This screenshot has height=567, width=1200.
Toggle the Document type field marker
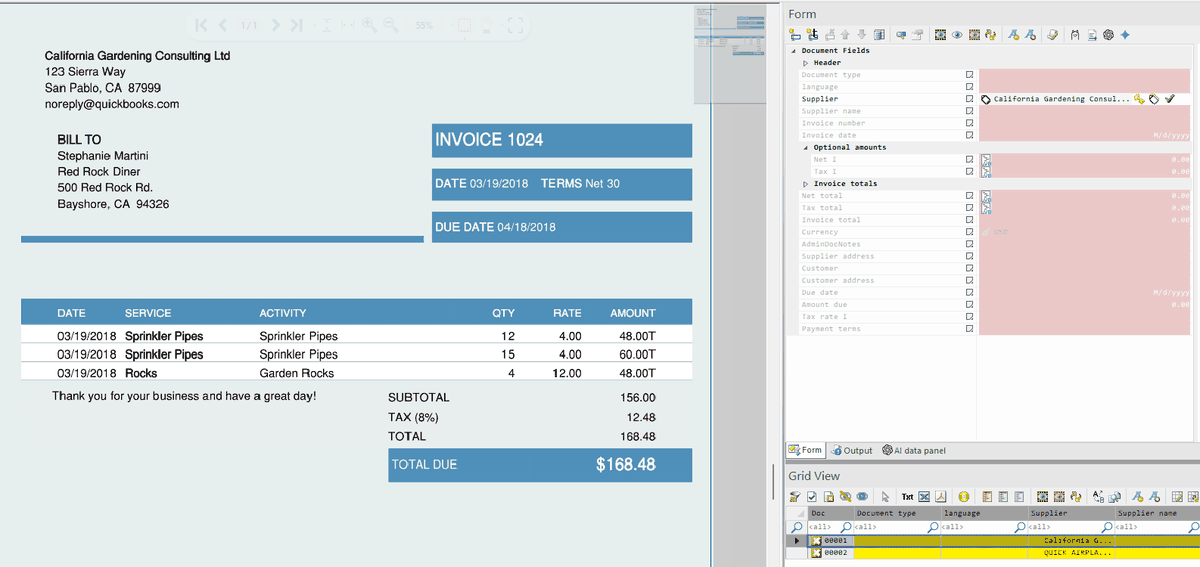(969, 75)
